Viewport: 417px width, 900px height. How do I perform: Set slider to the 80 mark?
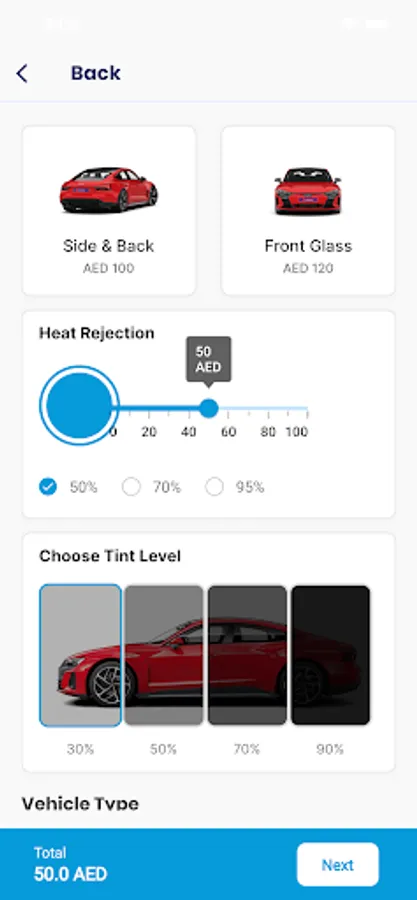pos(268,409)
